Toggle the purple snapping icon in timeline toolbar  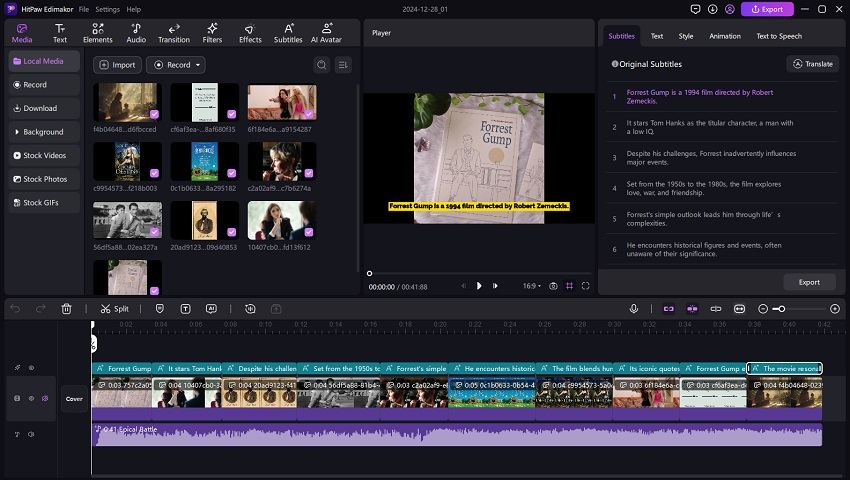point(692,309)
